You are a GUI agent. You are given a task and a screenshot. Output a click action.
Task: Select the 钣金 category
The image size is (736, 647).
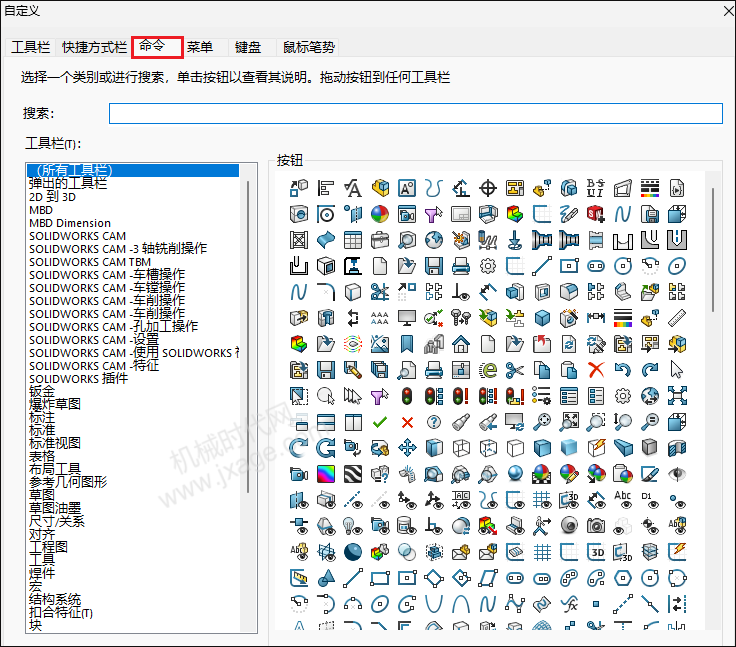coord(42,392)
